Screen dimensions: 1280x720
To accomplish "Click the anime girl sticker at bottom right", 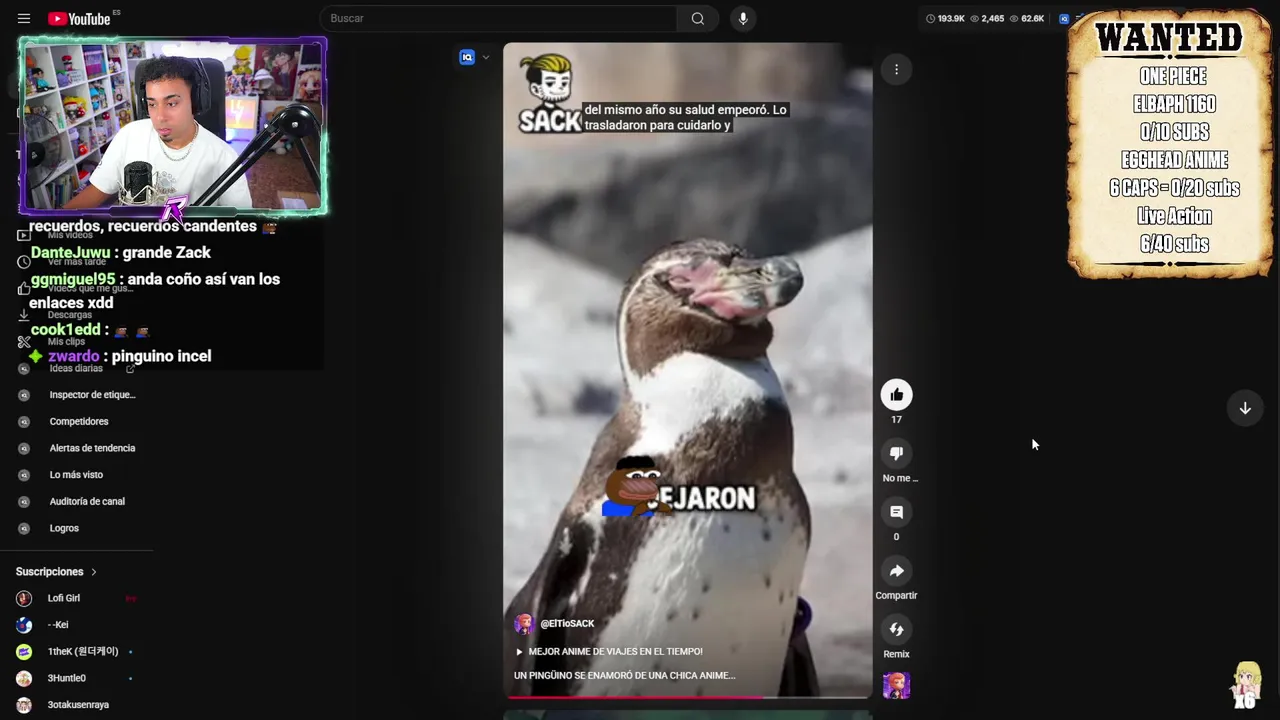I will coord(1247,685).
